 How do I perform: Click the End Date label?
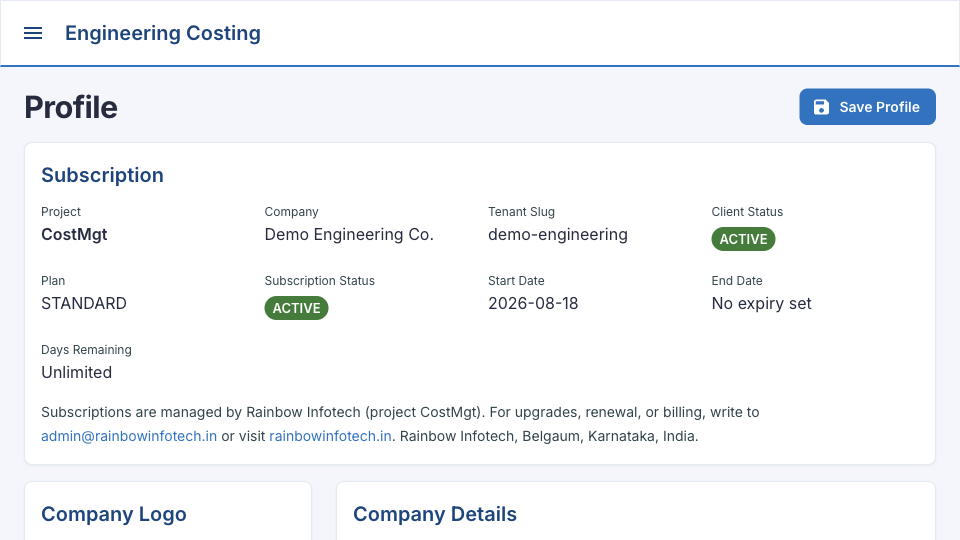click(737, 281)
